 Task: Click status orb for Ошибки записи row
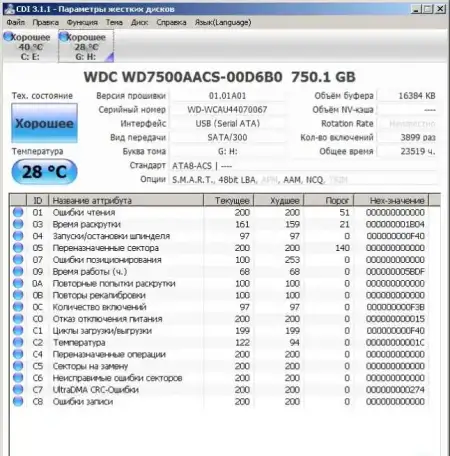[18, 401]
